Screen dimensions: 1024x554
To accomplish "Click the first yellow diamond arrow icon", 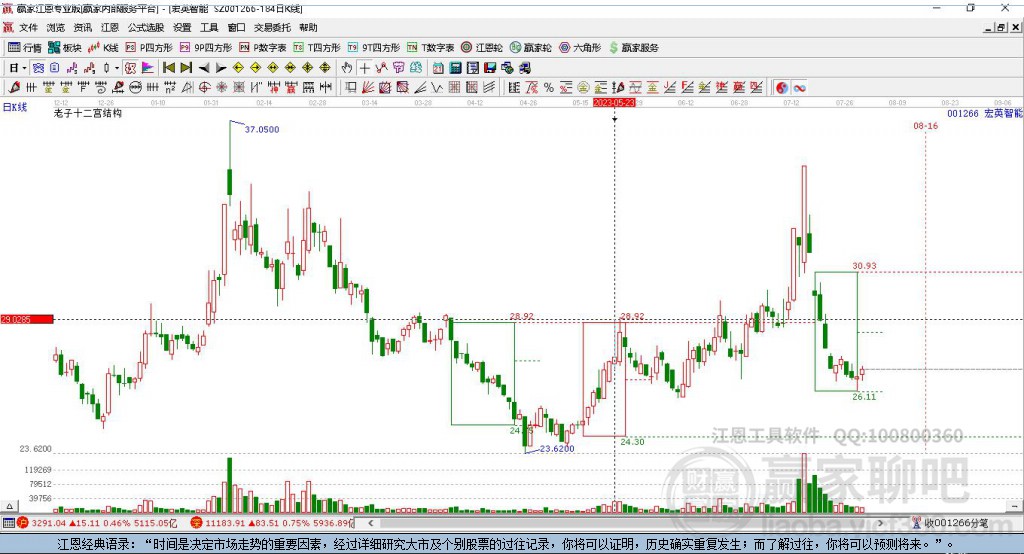I will (x=238, y=68).
